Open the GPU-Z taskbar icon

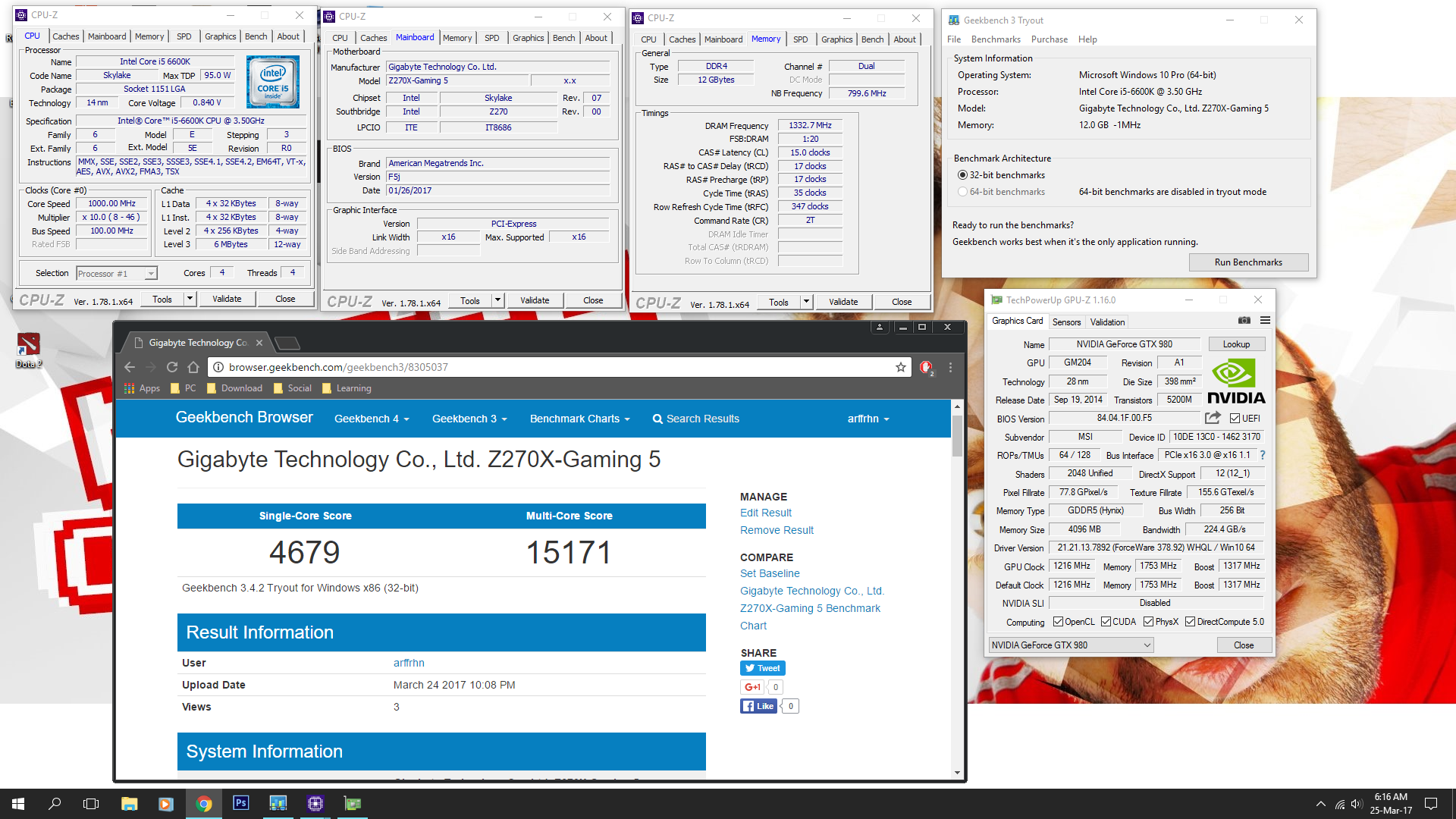point(353,804)
